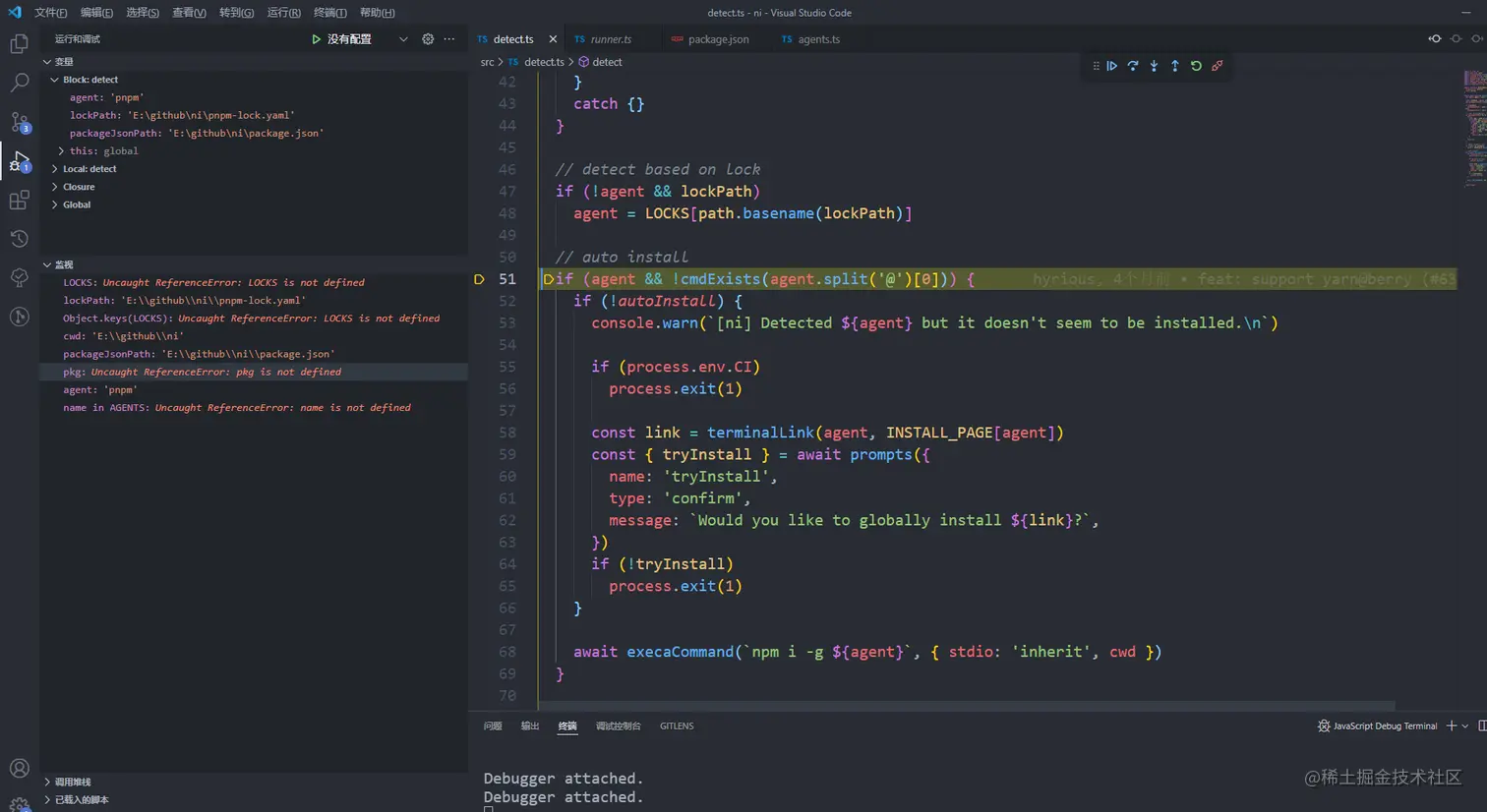
Task: Open launch.json settings gear icon
Action: tap(428, 39)
